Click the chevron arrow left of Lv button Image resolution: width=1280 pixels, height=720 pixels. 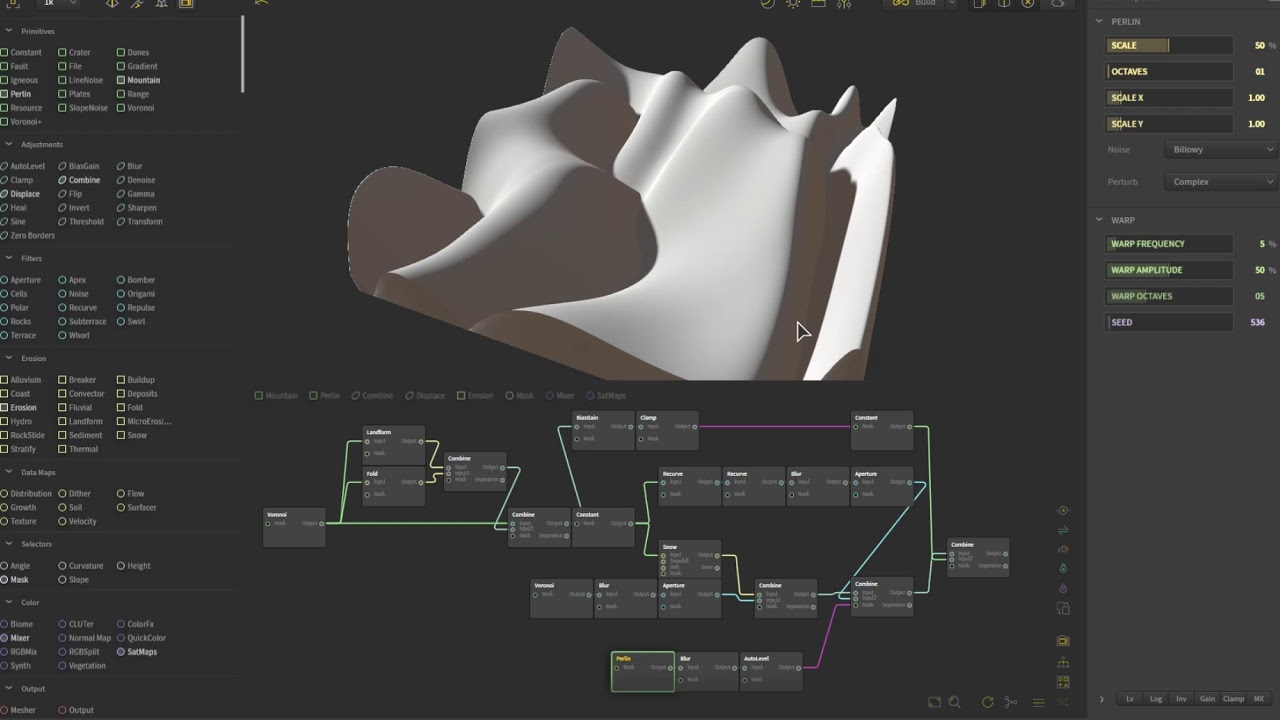1102,699
